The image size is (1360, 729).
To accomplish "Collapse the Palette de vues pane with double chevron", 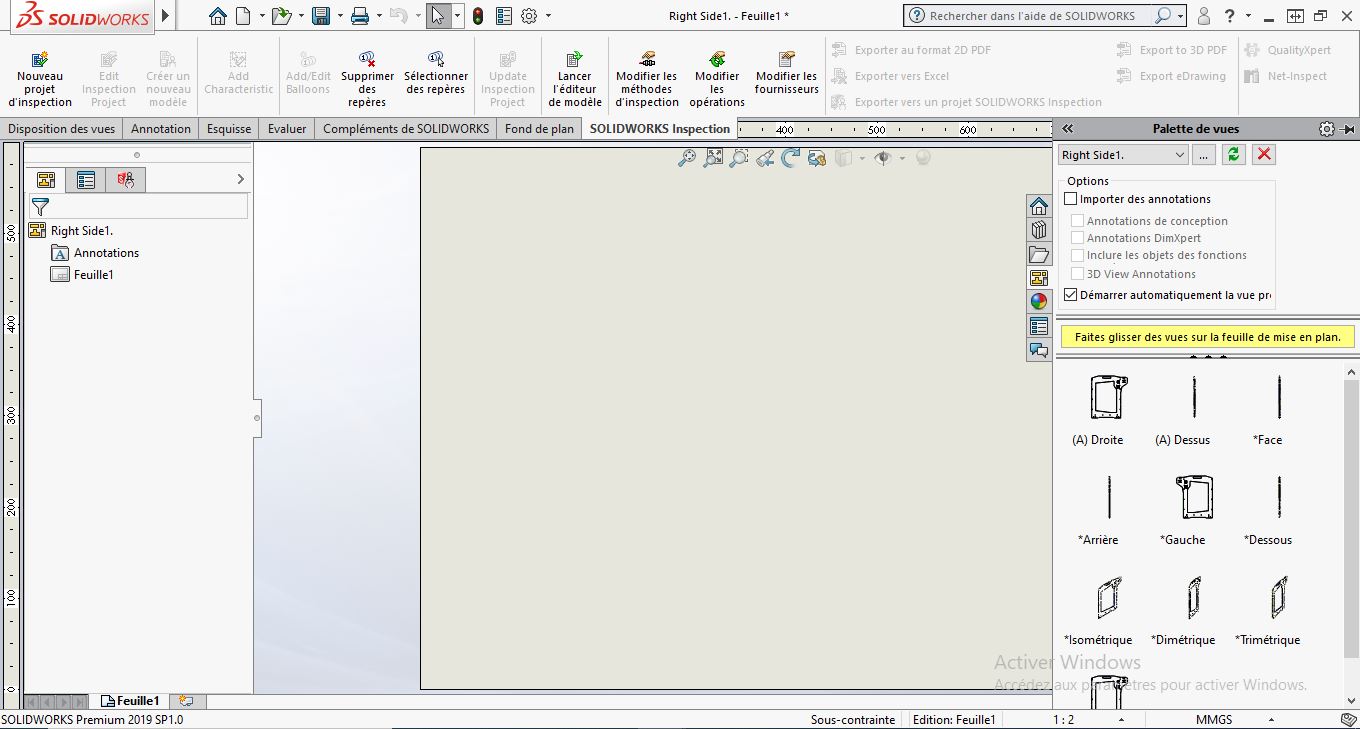I will 1067,129.
